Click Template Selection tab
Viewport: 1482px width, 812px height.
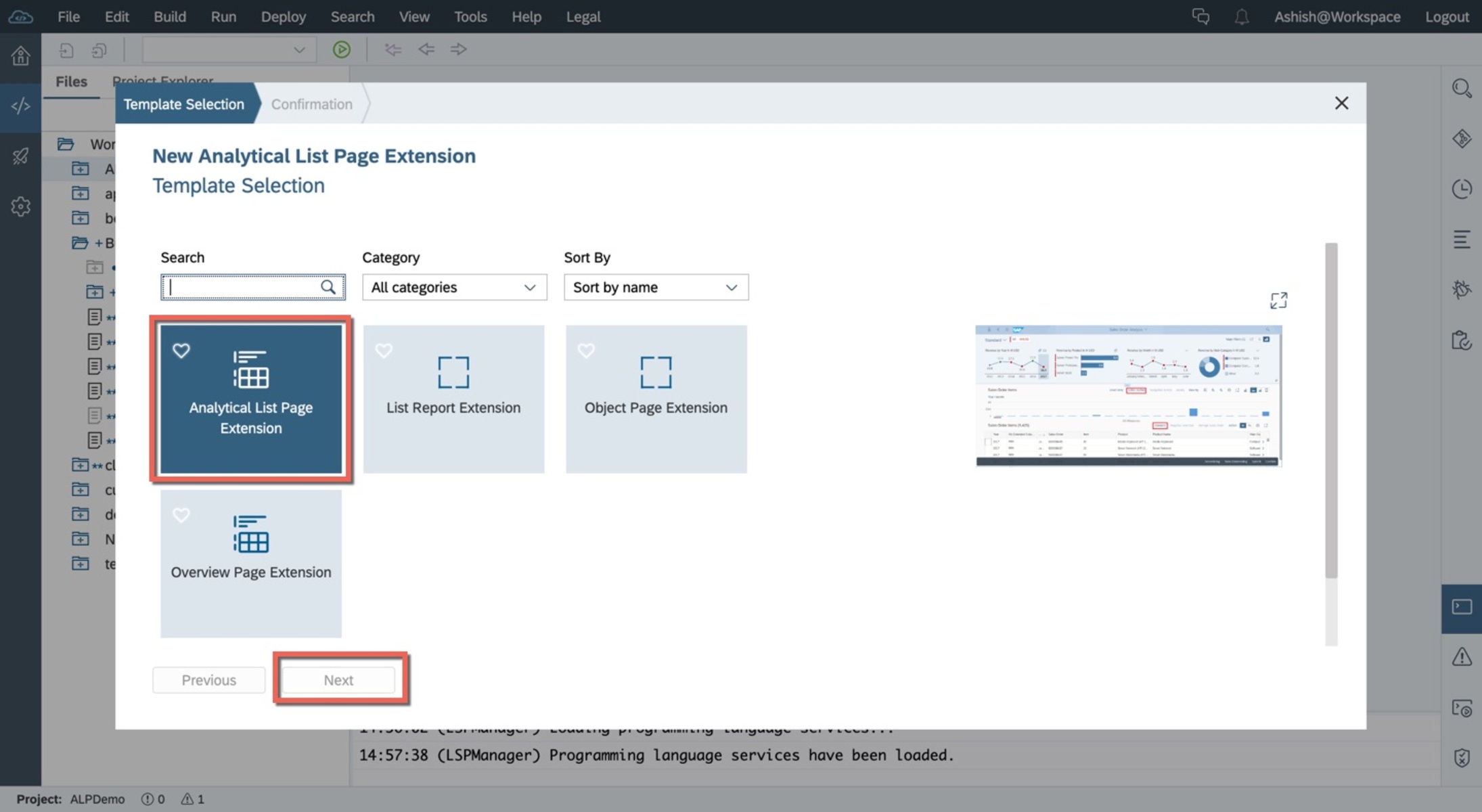point(183,103)
